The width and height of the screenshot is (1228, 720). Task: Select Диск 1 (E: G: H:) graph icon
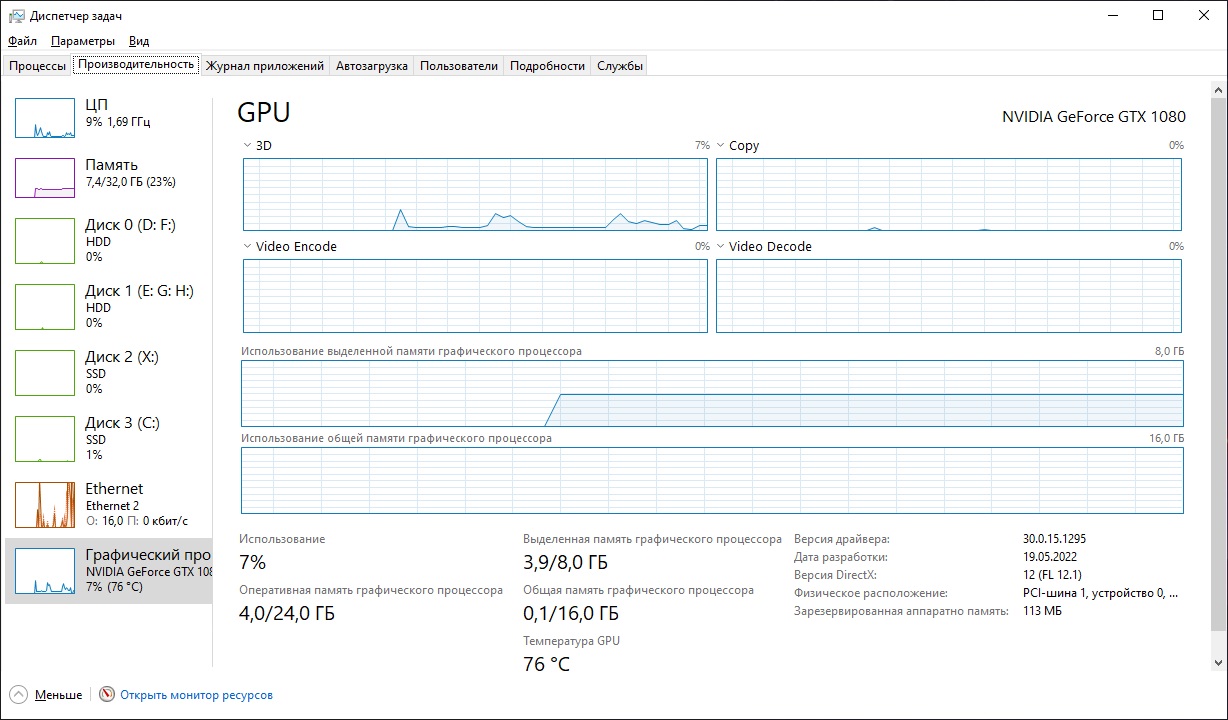point(45,307)
